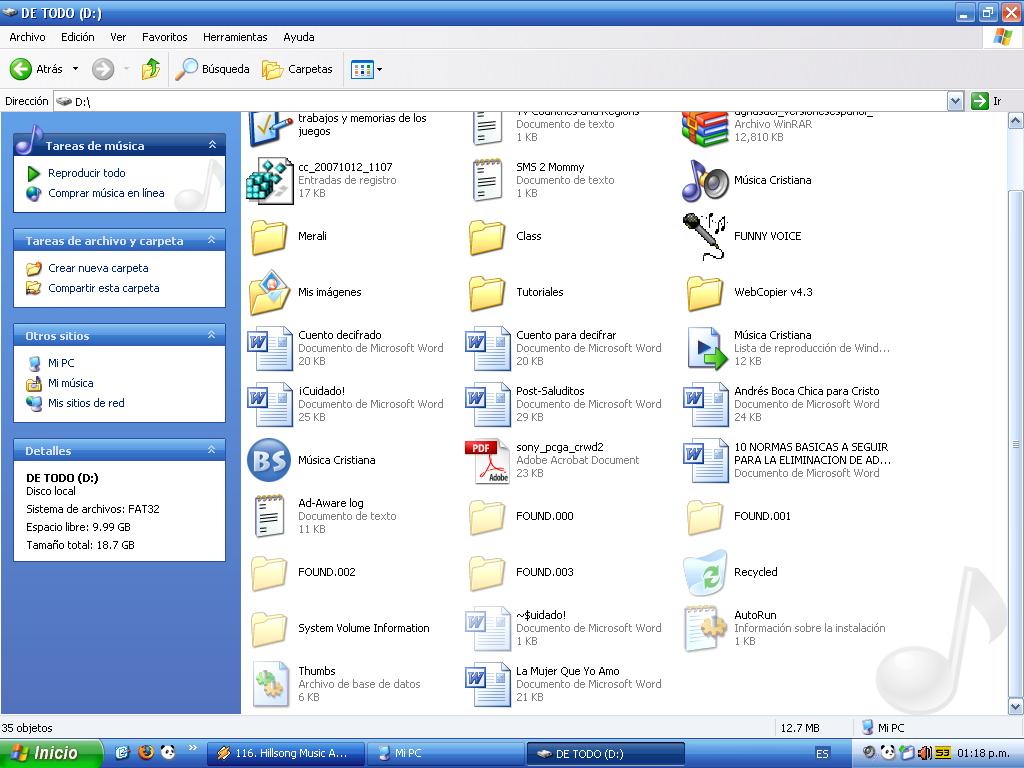Select the Música Cristiana speaker icon
The image size is (1024, 768).
click(x=705, y=180)
